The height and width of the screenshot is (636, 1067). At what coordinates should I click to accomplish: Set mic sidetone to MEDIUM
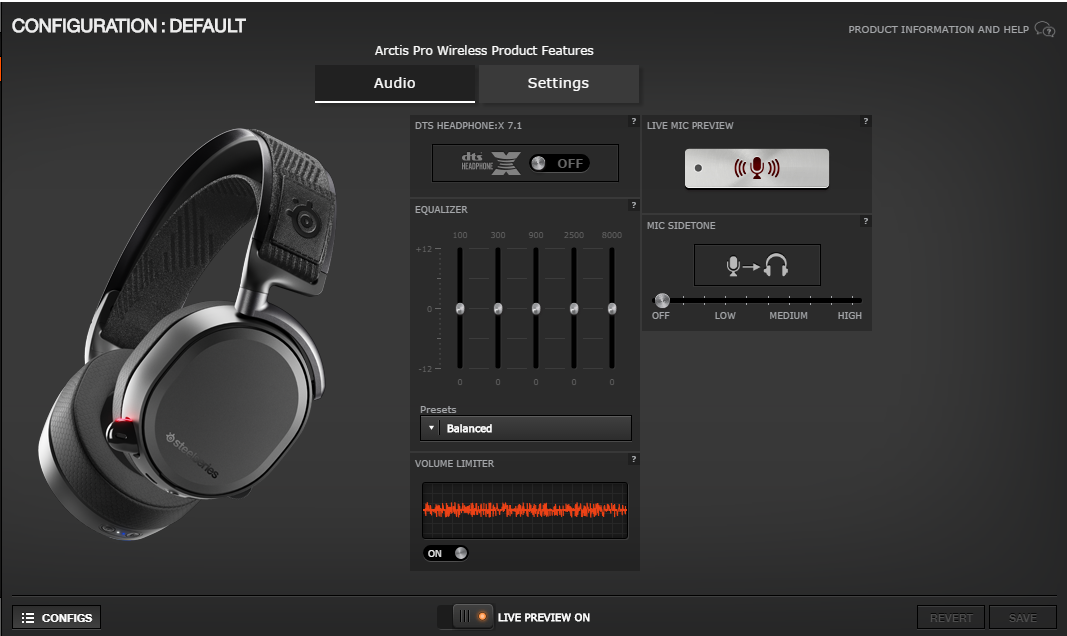[788, 316]
